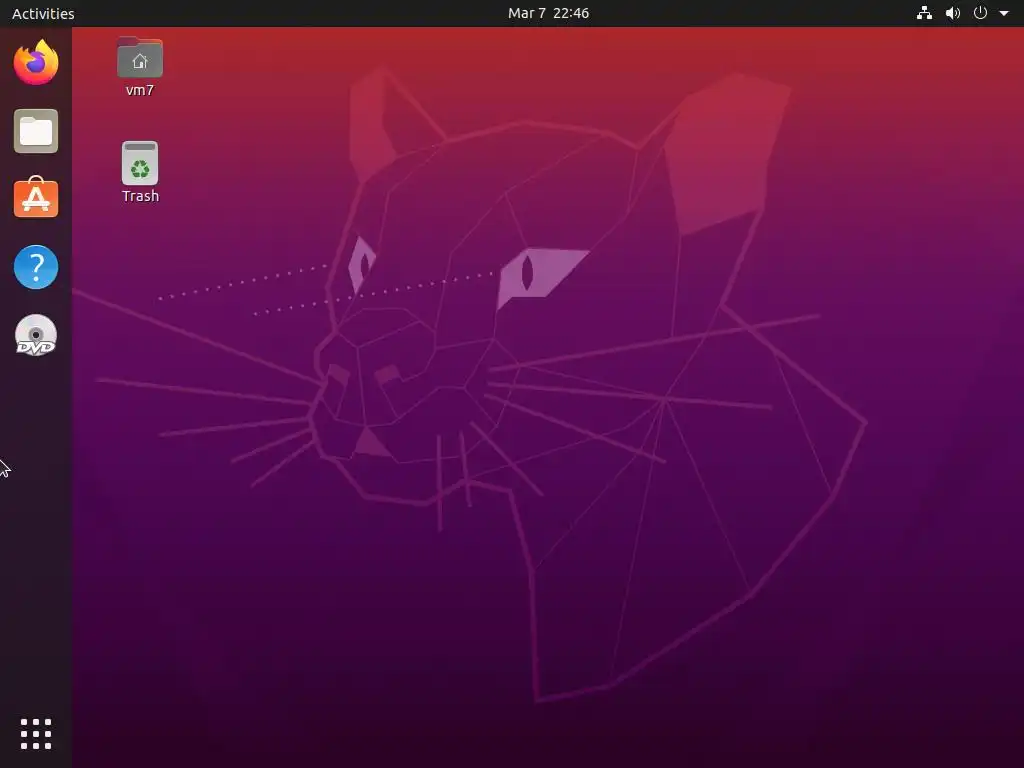Launch Firefox from the dock
The height and width of the screenshot is (768, 1024).
(36, 62)
